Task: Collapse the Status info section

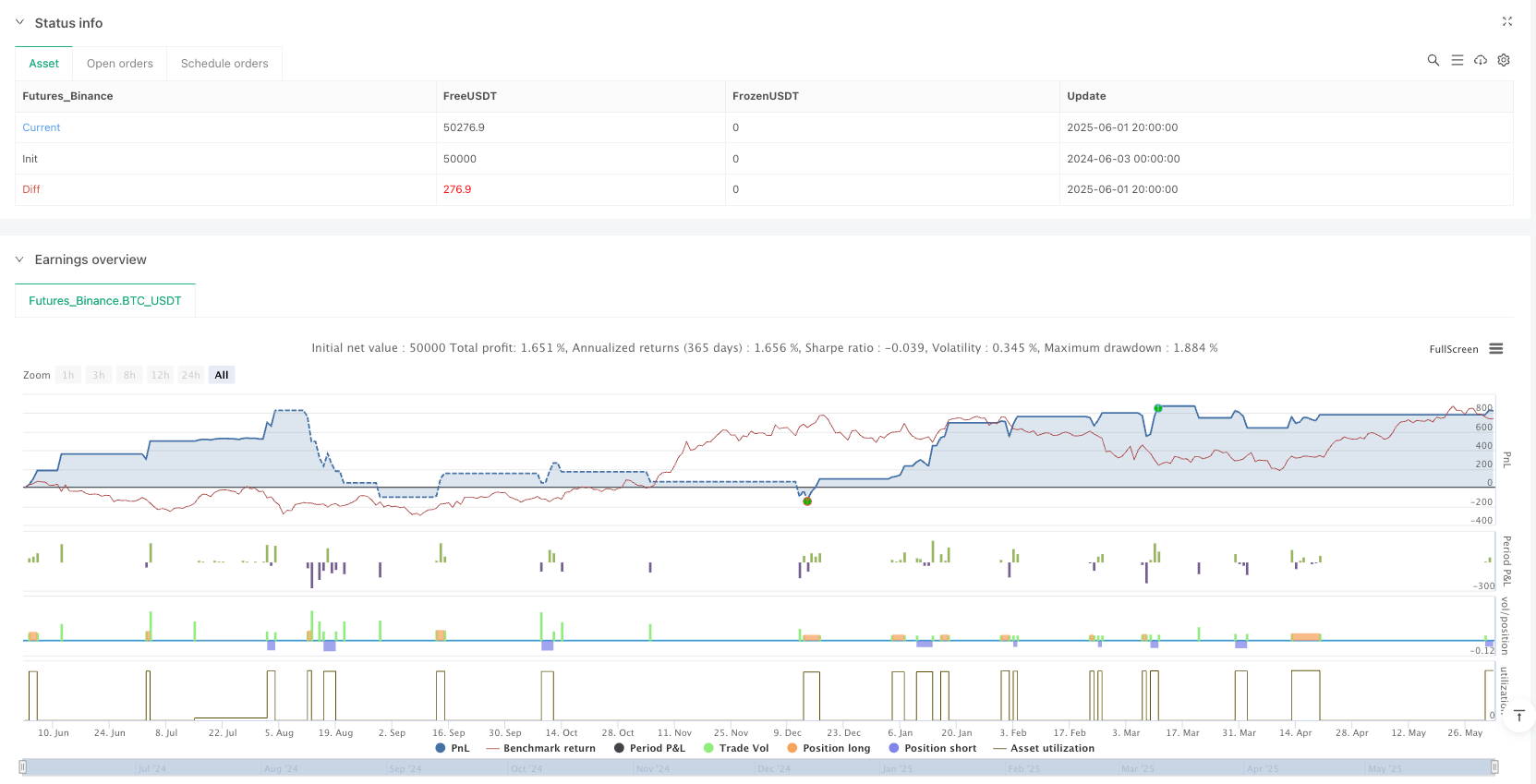Action: tap(19, 22)
